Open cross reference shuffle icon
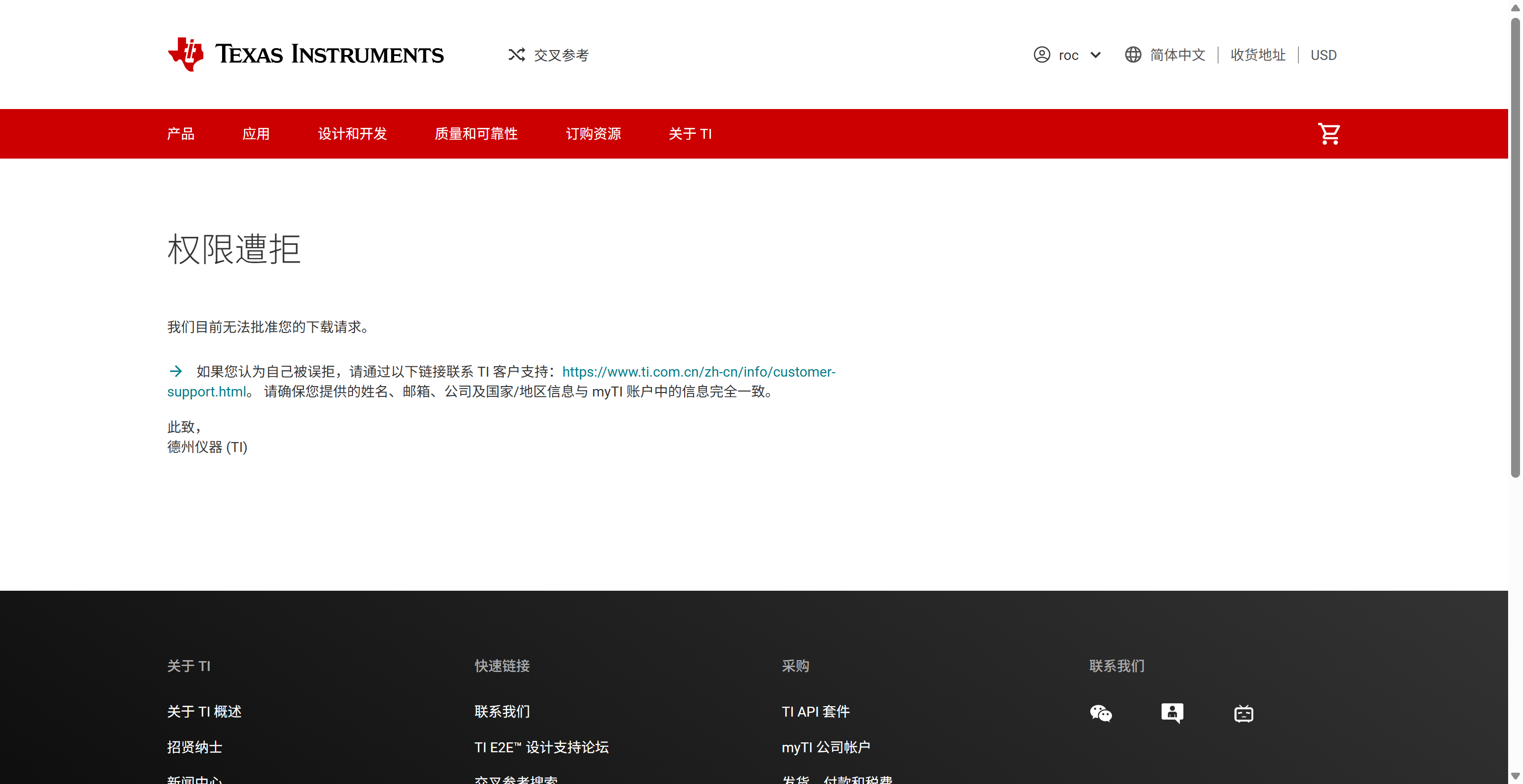Viewport: 1523px width, 784px height. point(516,55)
